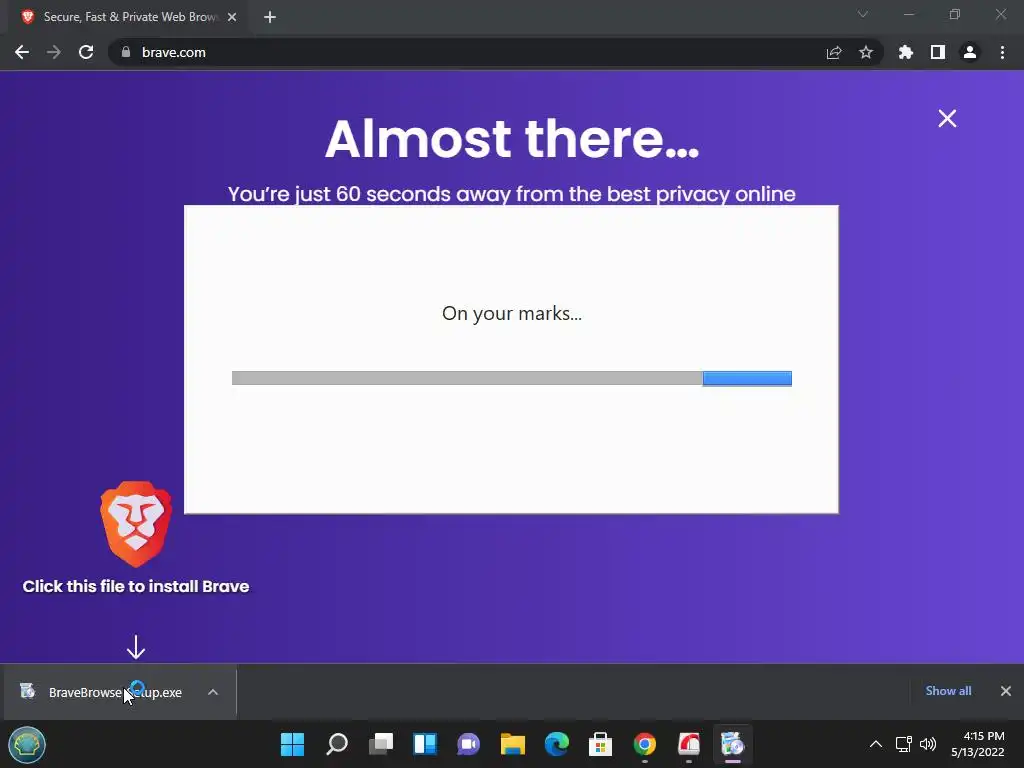View site security lock info
Viewport: 1024px width, 768px height.
tap(126, 52)
